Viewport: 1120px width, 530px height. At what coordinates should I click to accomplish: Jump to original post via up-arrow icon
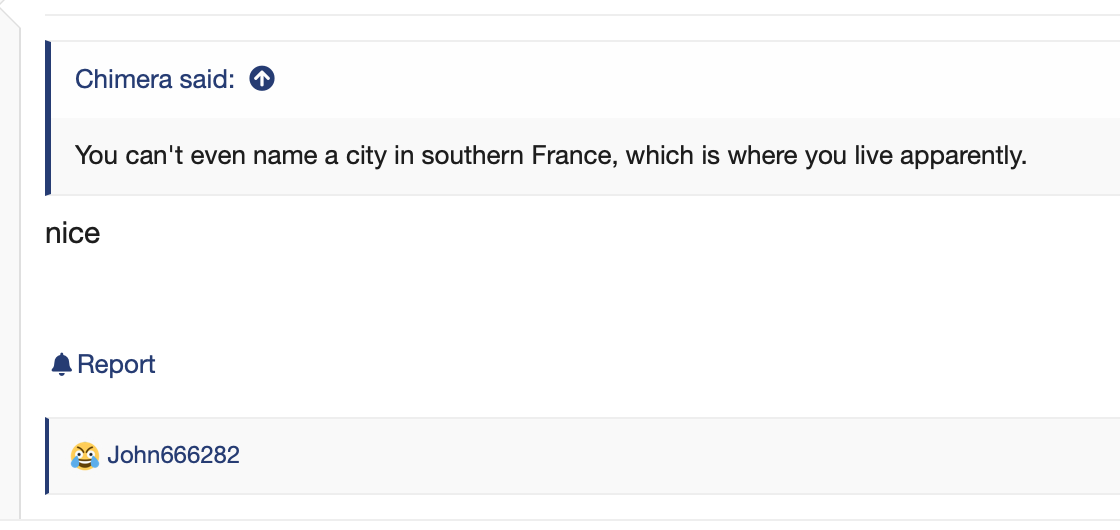[x=262, y=79]
